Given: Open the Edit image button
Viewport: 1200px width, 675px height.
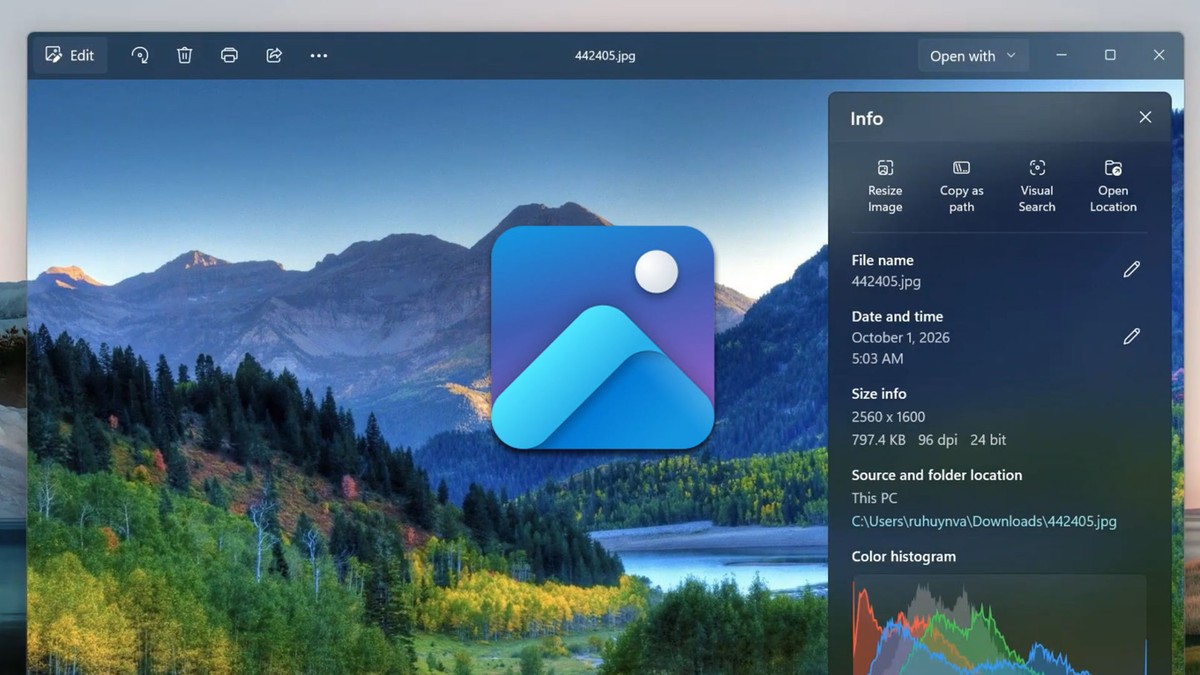Looking at the screenshot, I should click(71, 55).
